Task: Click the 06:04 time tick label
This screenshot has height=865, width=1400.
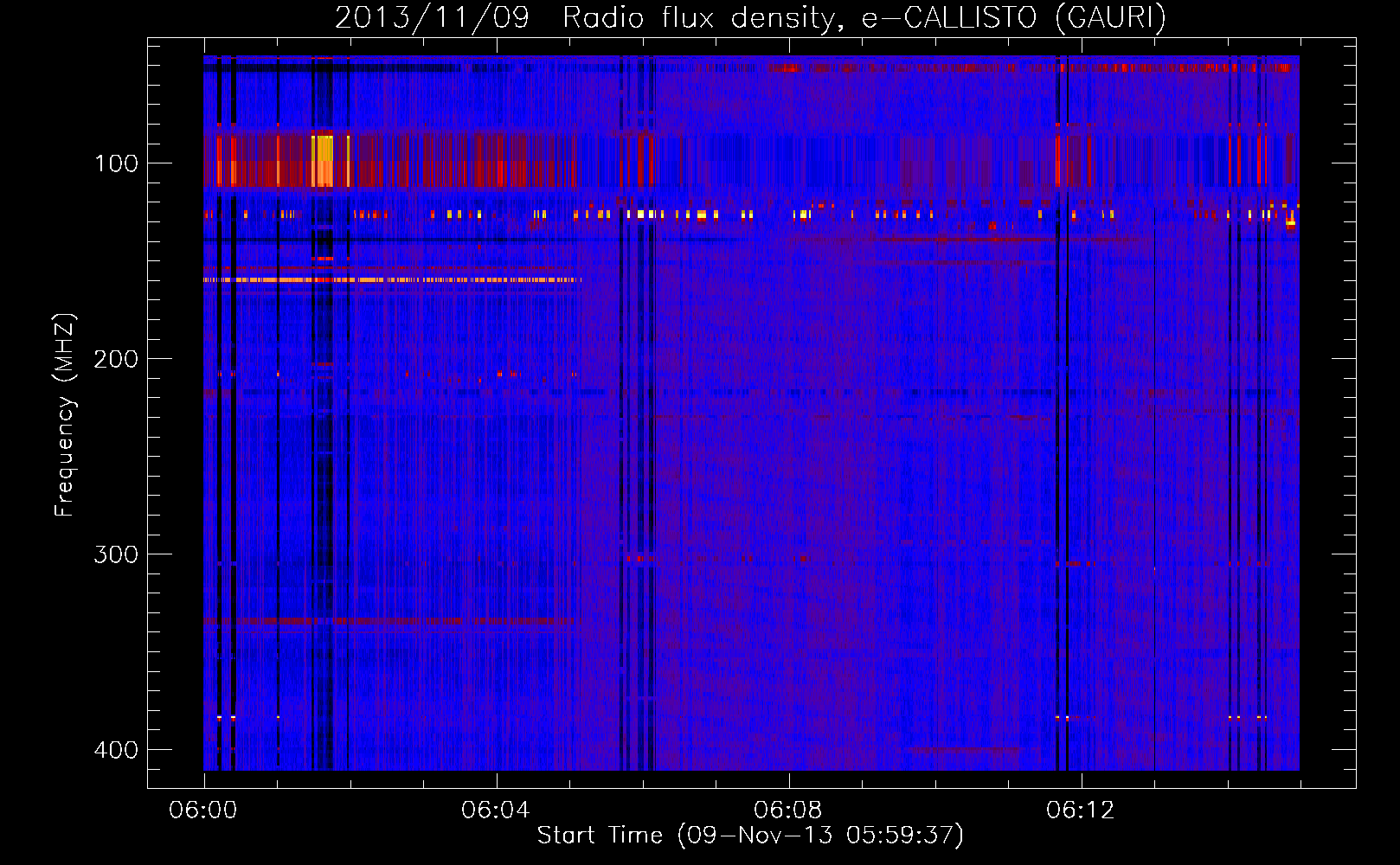Action: coord(495,811)
